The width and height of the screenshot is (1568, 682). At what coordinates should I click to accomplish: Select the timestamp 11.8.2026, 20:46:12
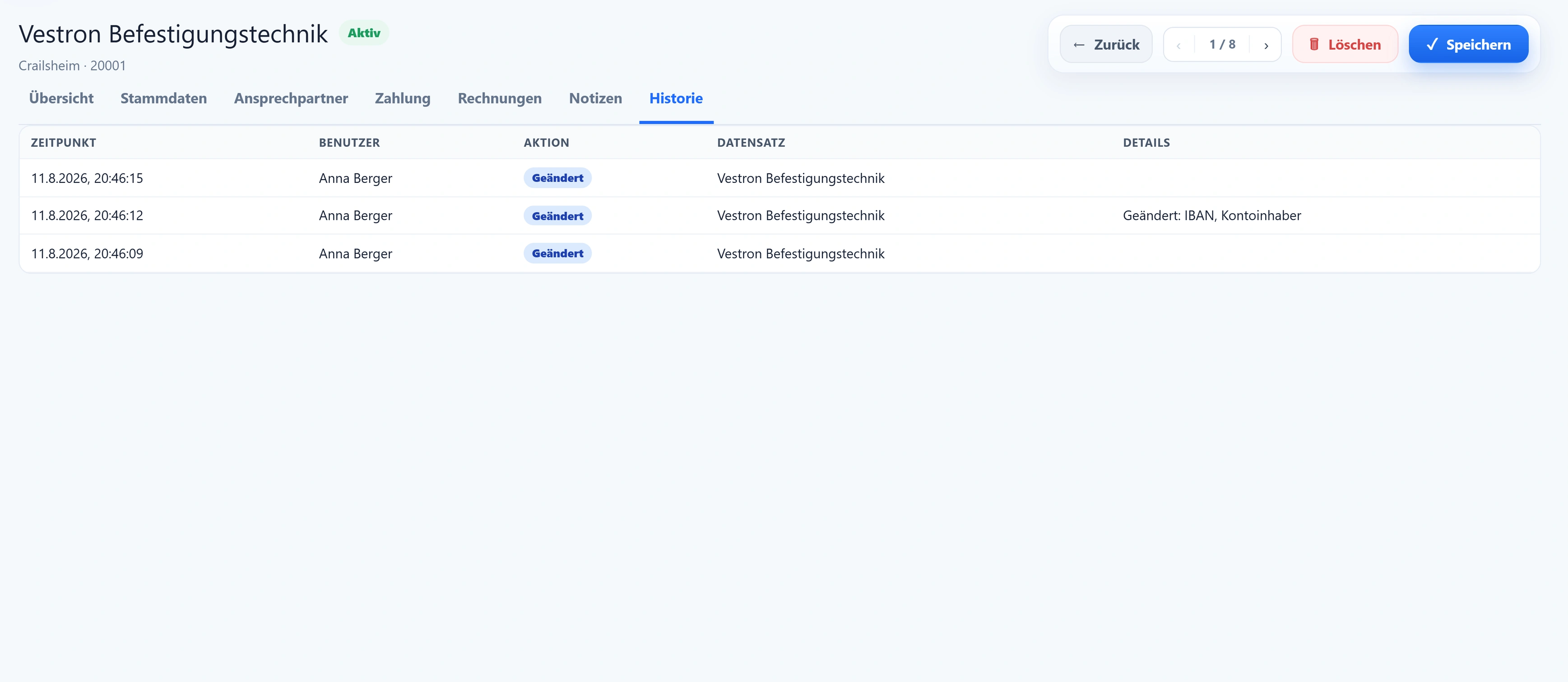[x=87, y=215]
